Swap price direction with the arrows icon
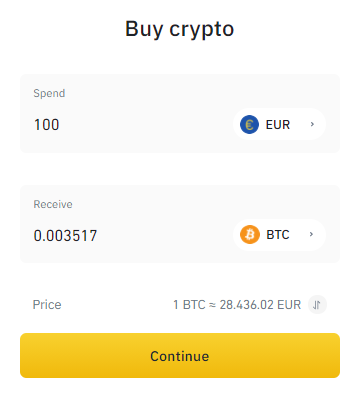The image size is (364, 397). pos(317,304)
